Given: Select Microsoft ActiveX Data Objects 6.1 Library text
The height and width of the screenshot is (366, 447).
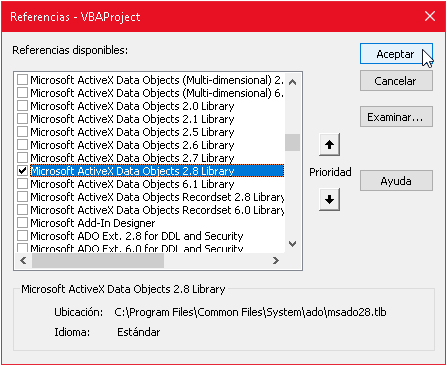Looking at the screenshot, I should 132,184.
